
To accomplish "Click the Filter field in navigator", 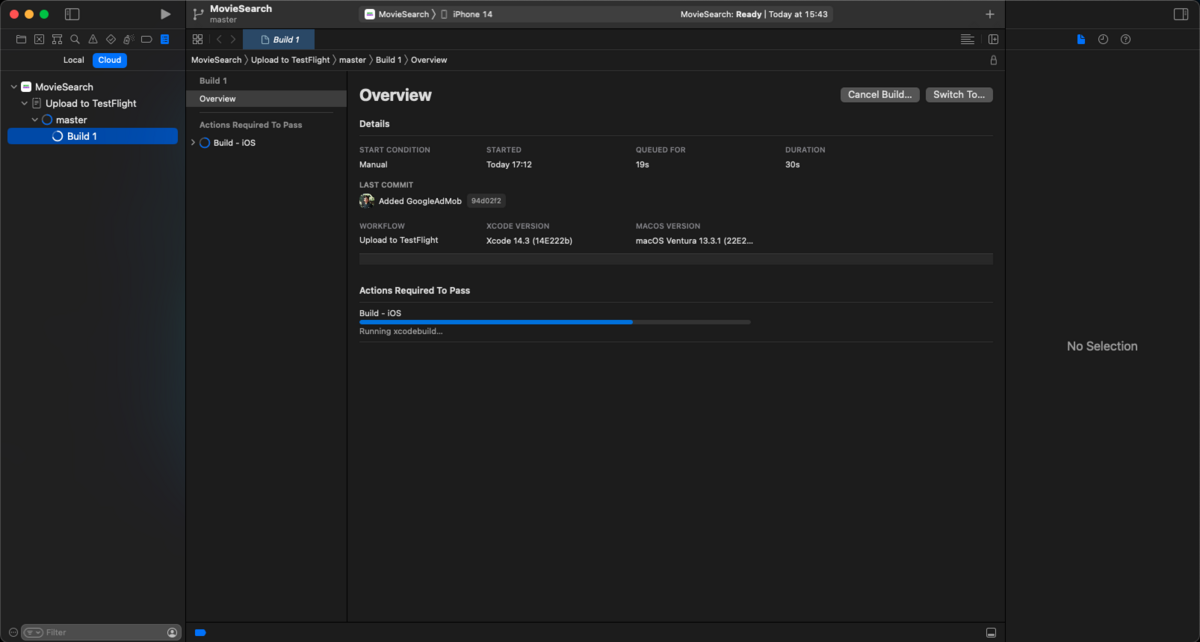I will point(103,632).
